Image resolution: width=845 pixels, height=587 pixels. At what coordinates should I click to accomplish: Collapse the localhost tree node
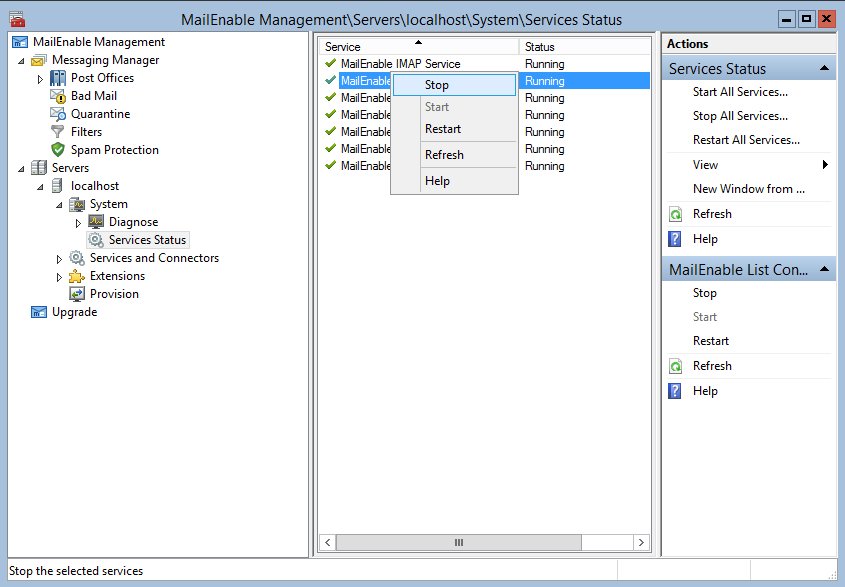(x=40, y=187)
